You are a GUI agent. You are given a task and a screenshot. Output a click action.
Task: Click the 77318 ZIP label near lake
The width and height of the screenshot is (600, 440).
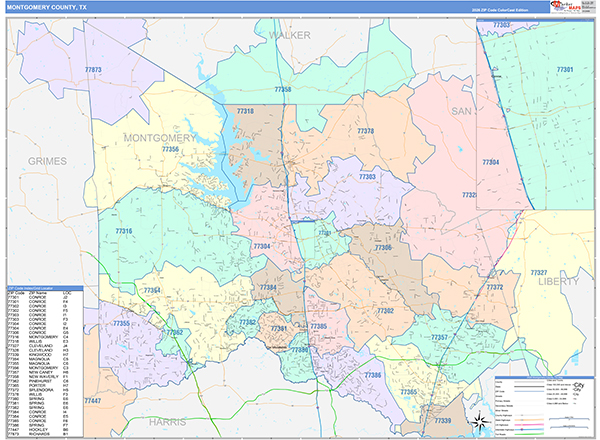coord(245,111)
